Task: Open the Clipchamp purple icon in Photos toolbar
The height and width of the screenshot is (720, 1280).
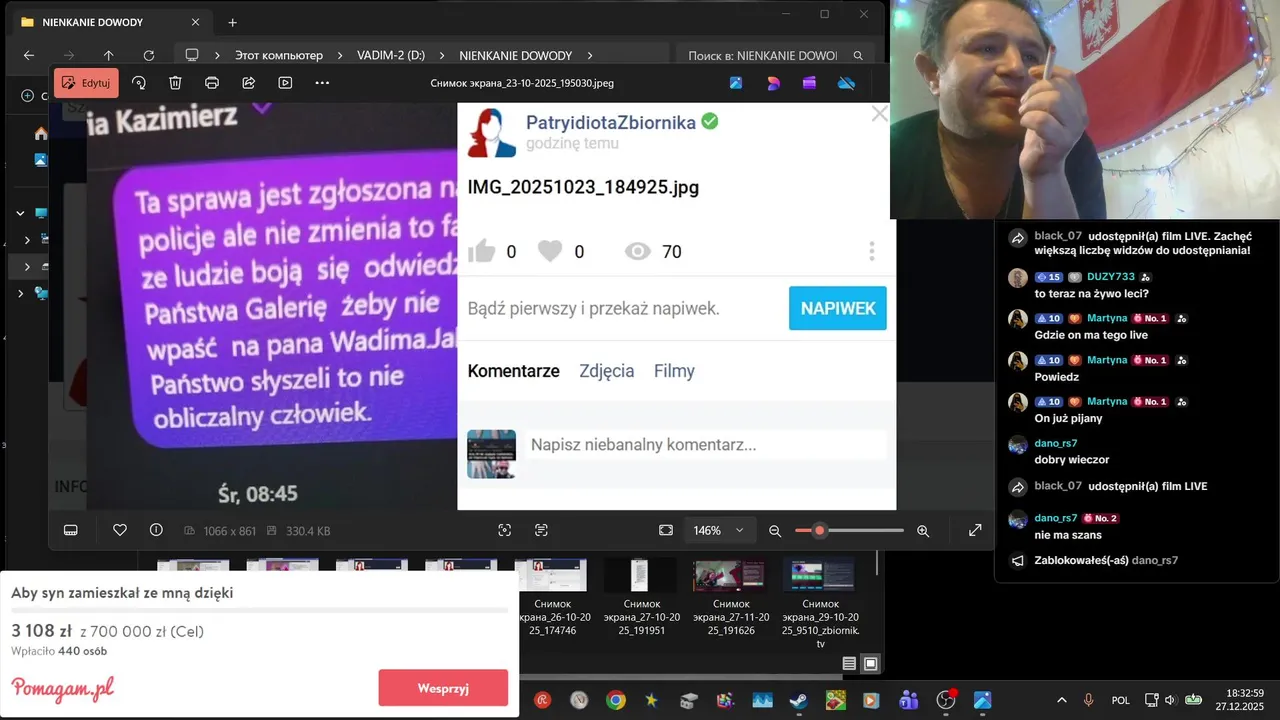Action: click(x=809, y=83)
